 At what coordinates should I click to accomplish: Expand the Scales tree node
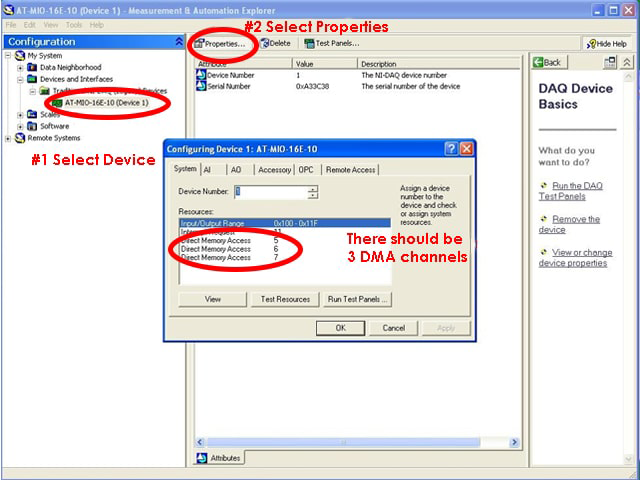20,115
